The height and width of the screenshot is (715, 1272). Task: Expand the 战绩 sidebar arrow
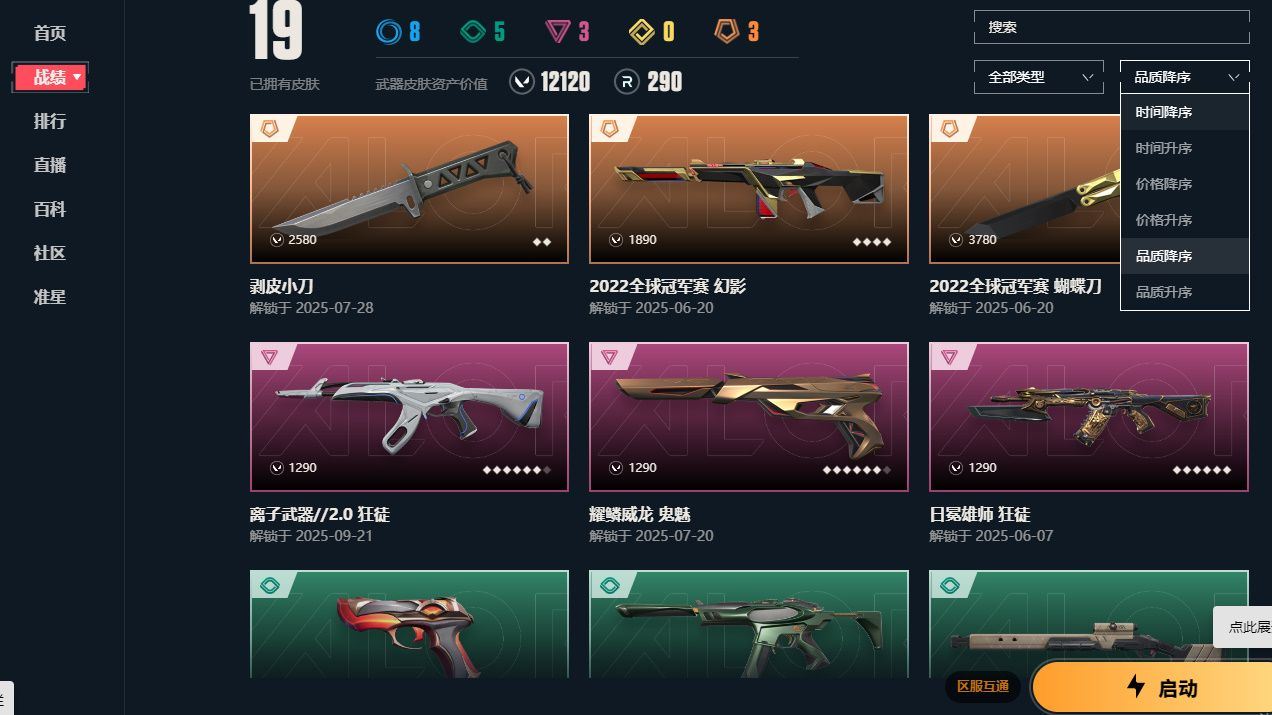coord(77,77)
